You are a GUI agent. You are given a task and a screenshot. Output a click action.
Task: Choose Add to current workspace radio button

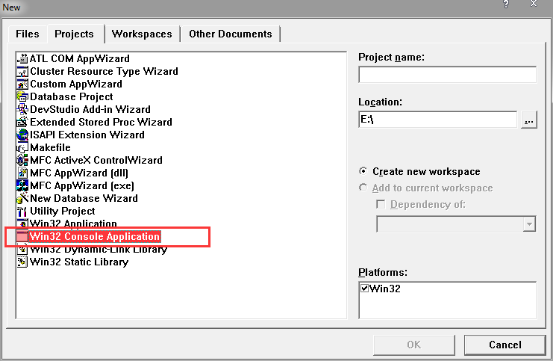coord(363,188)
